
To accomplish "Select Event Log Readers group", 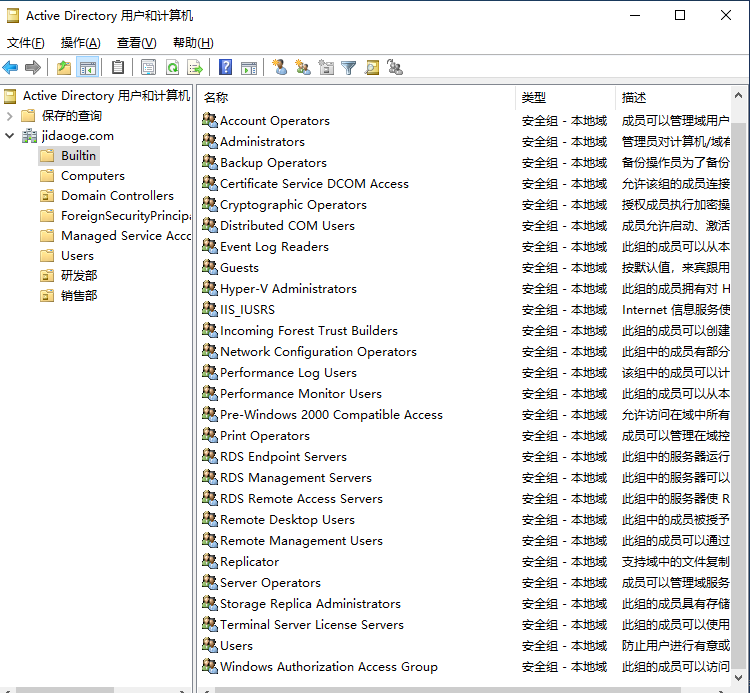I will tap(275, 247).
